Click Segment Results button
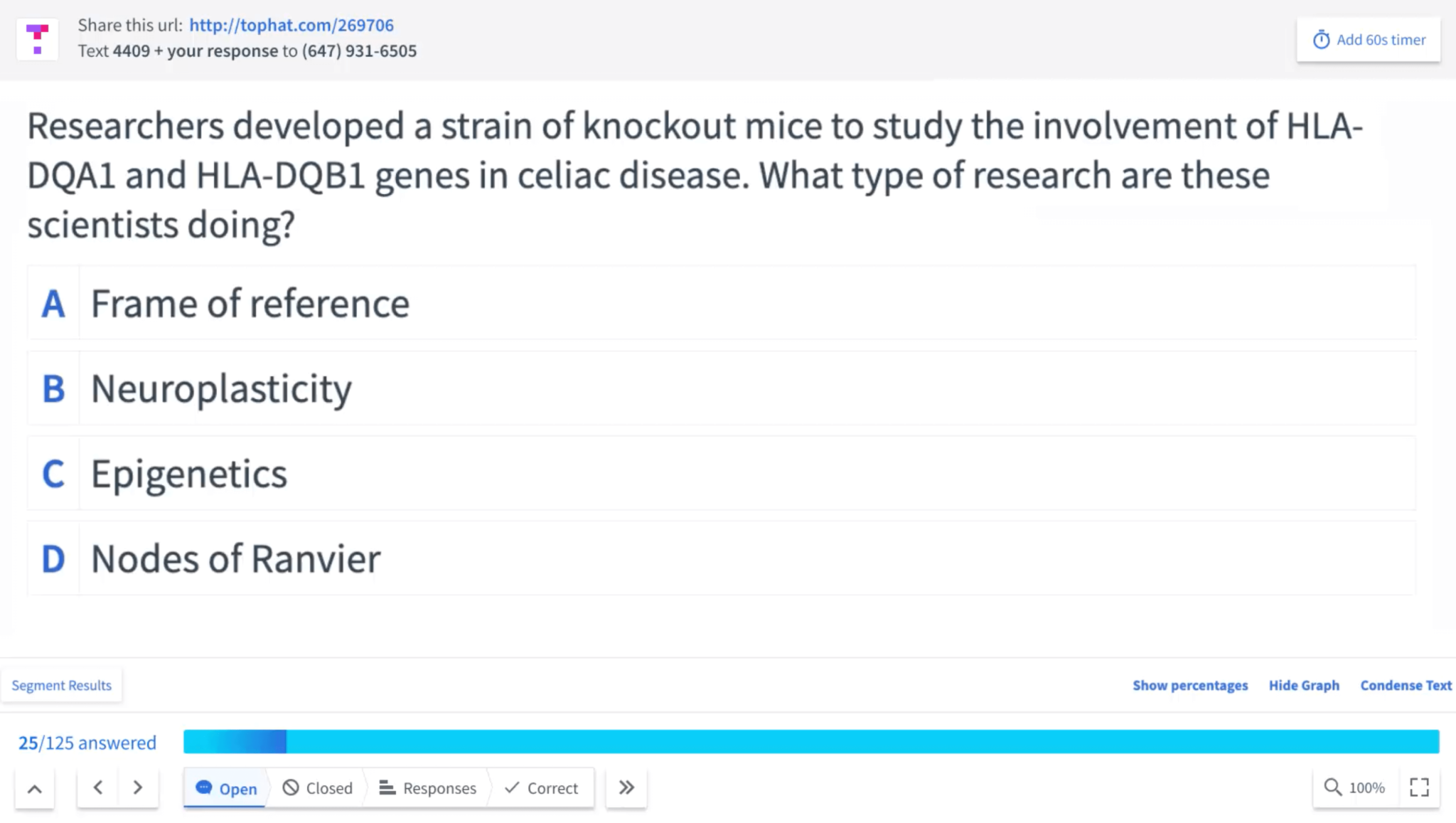 62,686
